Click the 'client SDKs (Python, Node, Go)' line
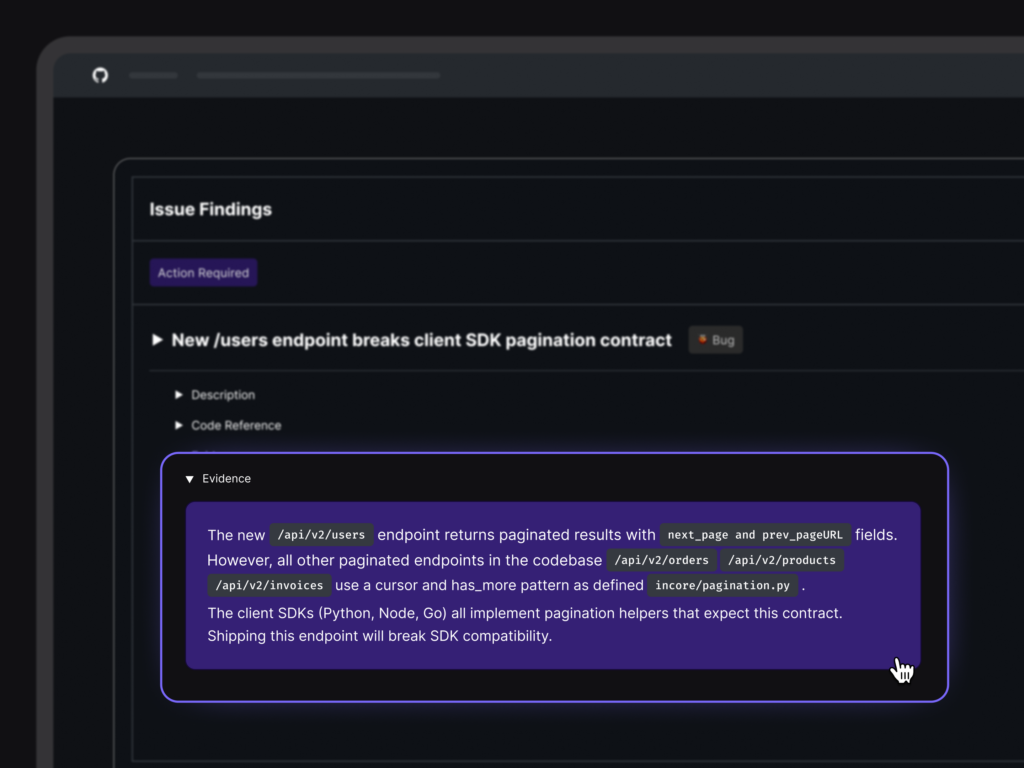1024x768 pixels. click(524, 613)
